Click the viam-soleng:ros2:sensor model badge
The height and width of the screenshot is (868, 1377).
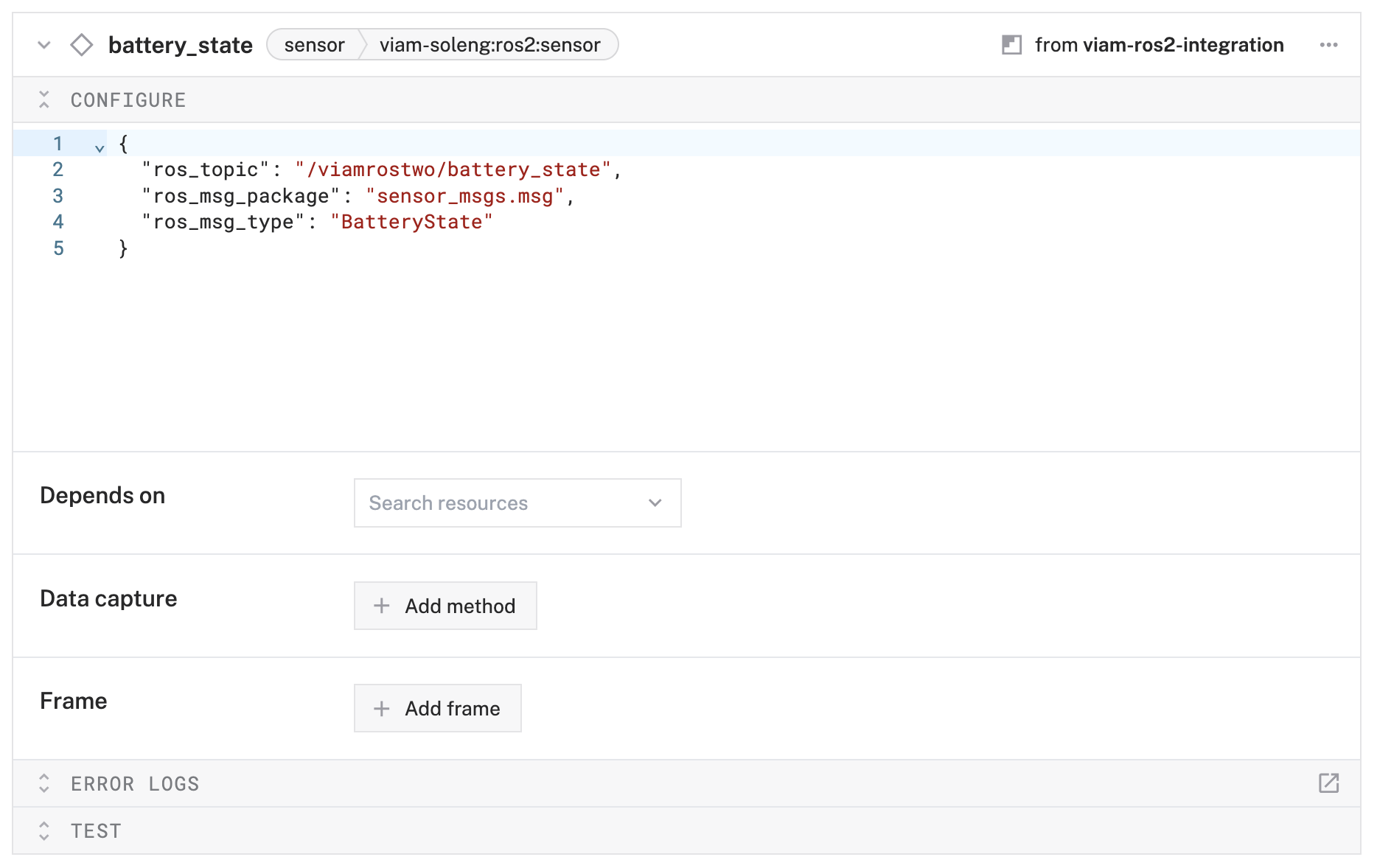click(489, 45)
